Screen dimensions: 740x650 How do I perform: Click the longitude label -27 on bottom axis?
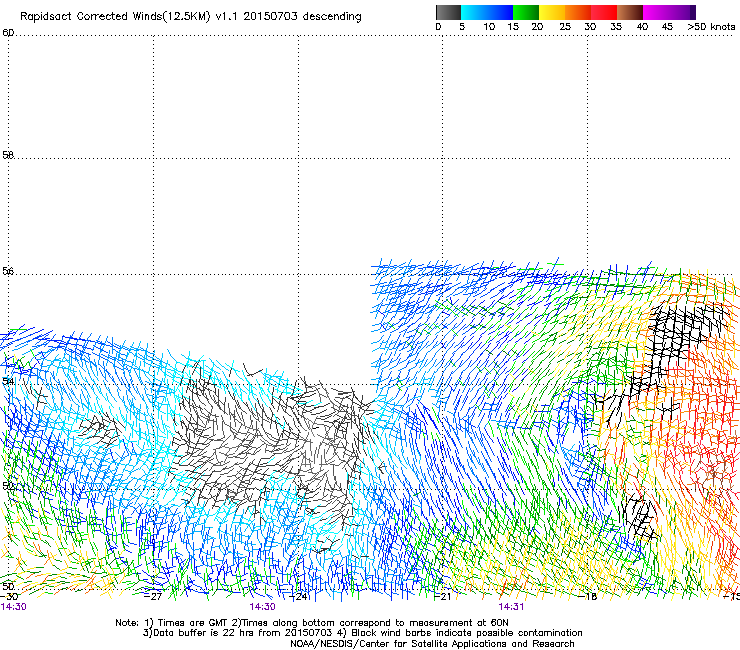click(x=153, y=596)
